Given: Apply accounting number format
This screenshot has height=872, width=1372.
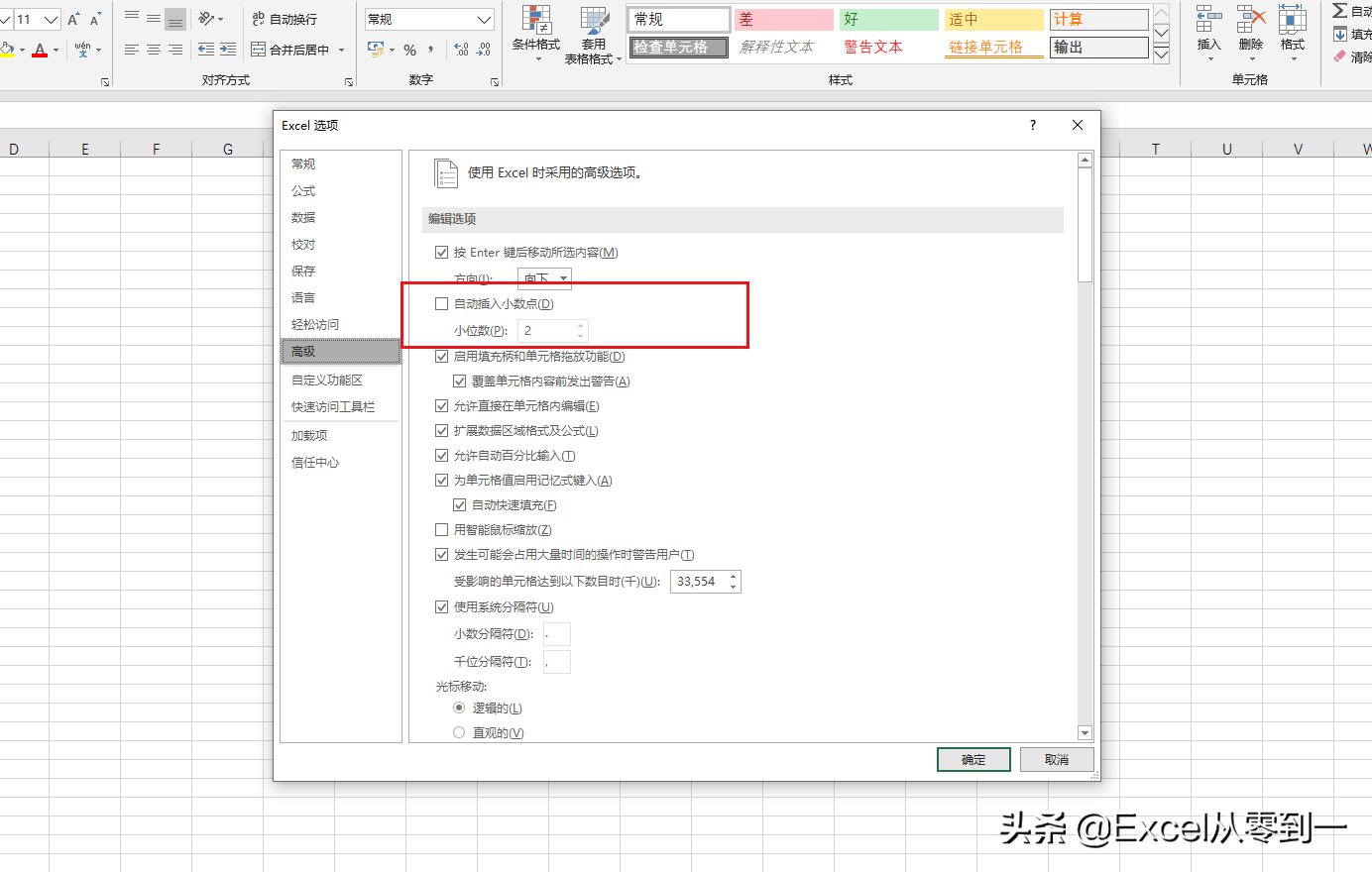Looking at the screenshot, I should (376, 50).
